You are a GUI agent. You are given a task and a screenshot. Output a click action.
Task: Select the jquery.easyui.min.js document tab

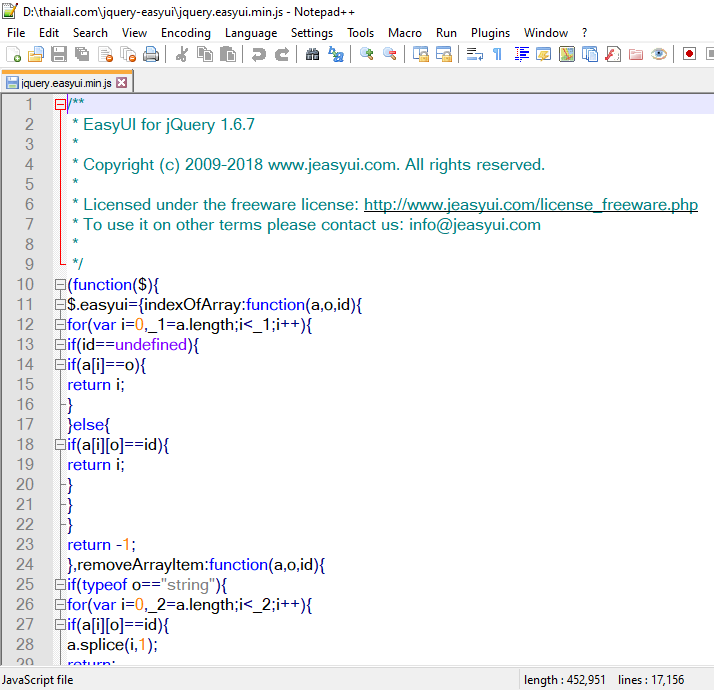pyautogui.click(x=65, y=83)
